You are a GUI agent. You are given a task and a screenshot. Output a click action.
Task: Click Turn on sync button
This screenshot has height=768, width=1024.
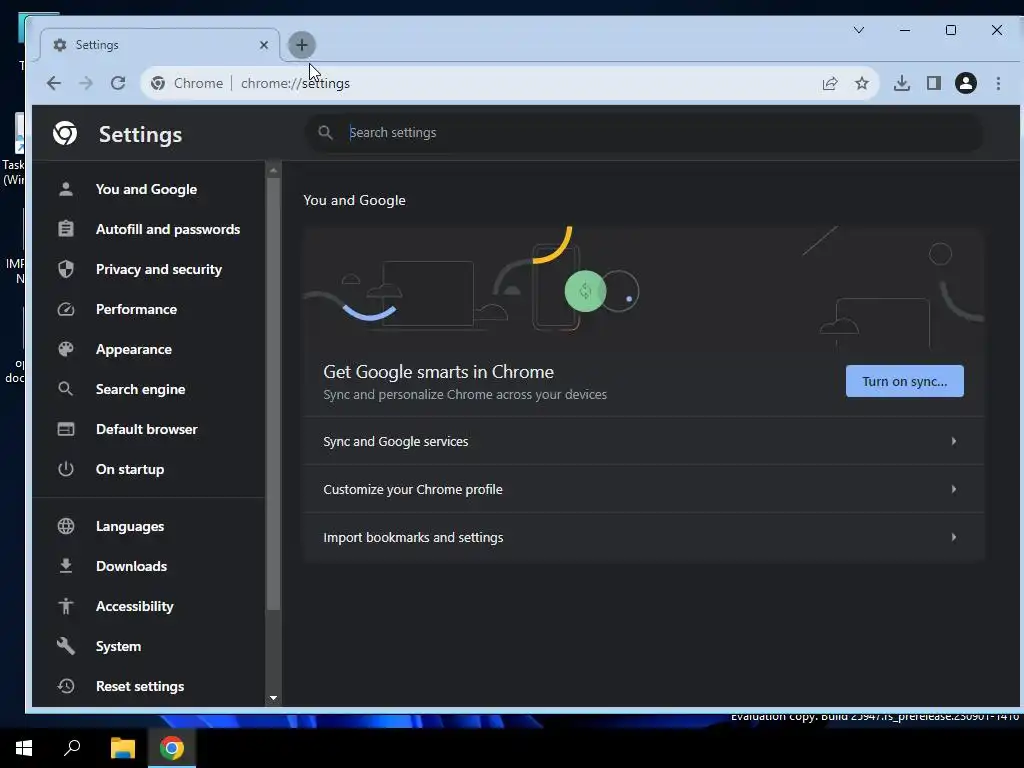[904, 381]
